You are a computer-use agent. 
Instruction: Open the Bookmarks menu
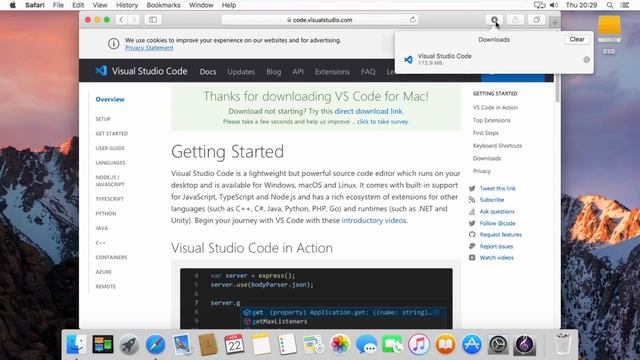click(163, 5)
